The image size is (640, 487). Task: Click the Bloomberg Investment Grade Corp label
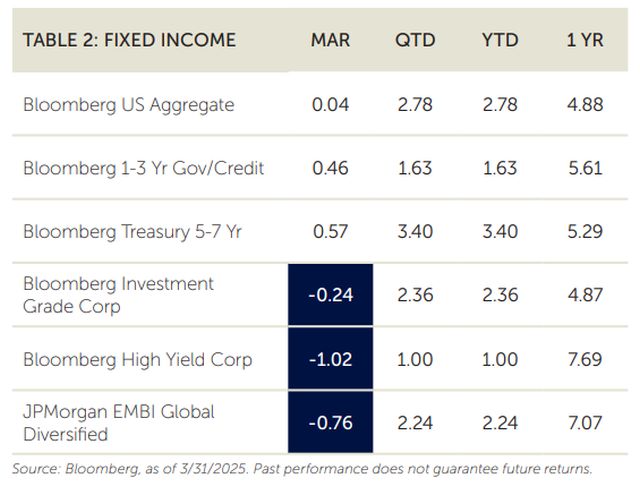click(118, 295)
